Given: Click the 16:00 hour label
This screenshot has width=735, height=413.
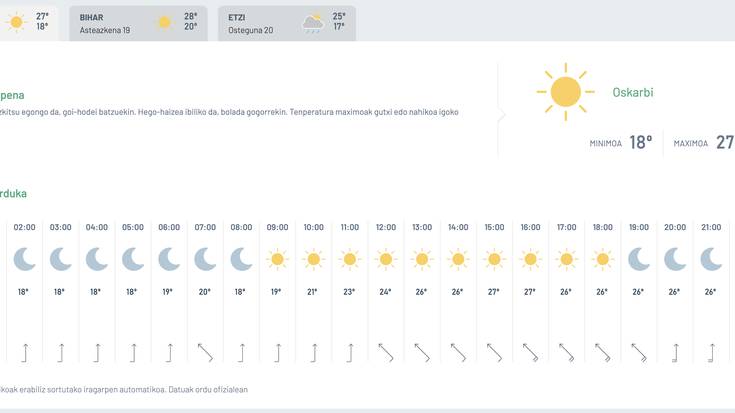Looking at the screenshot, I should [530, 227].
